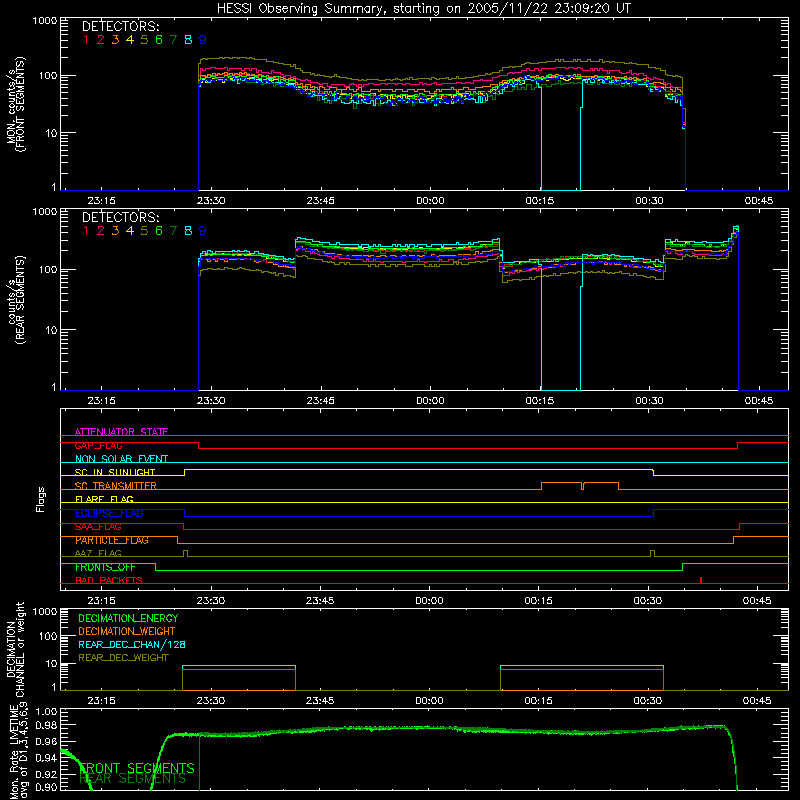The width and height of the screenshot is (800, 800).
Task: Click the ATTENUATOR_STATE flag label
Action: [x=121, y=432]
